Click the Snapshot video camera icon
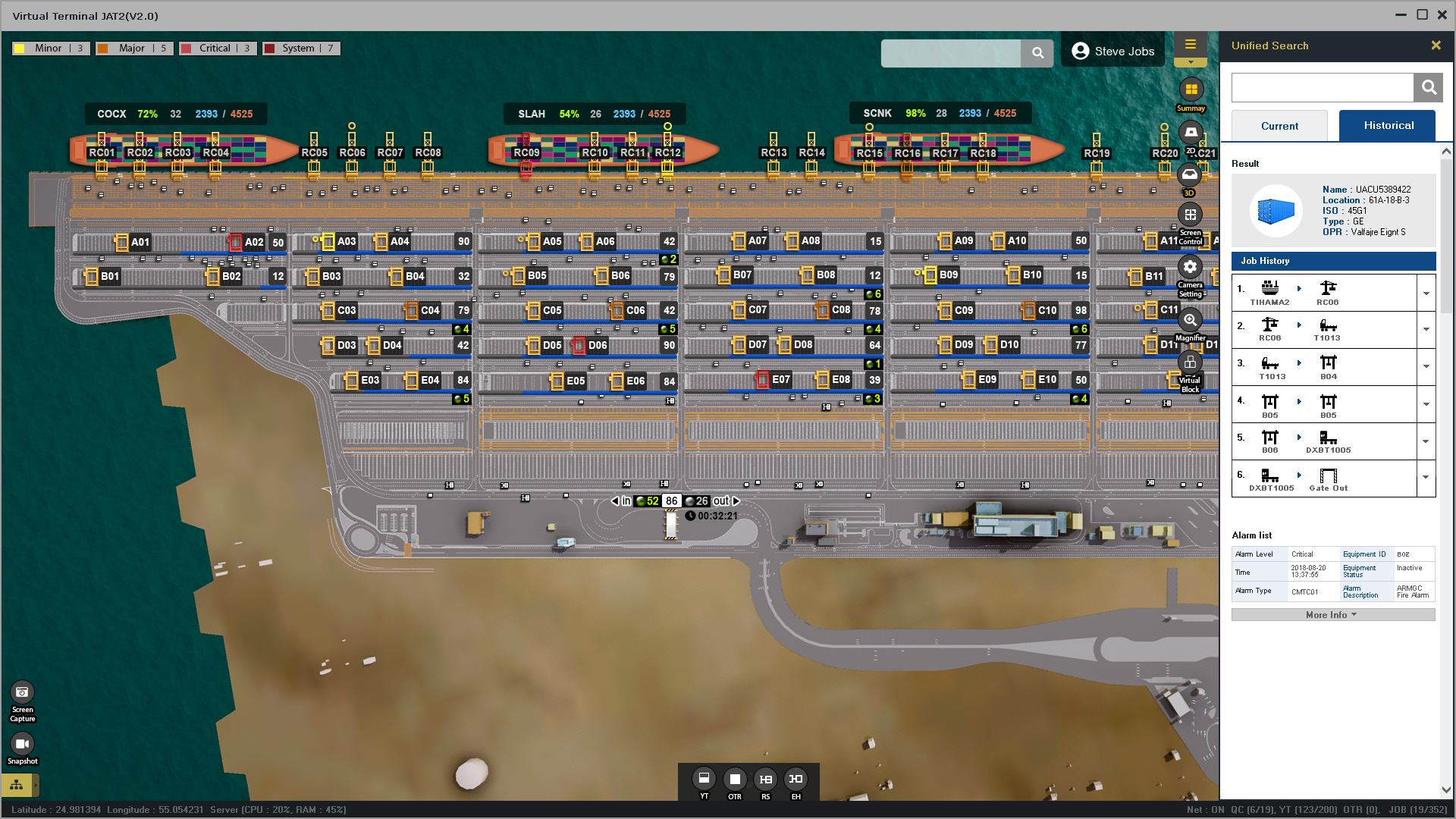The height and width of the screenshot is (819, 1456). pyautogui.click(x=22, y=743)
